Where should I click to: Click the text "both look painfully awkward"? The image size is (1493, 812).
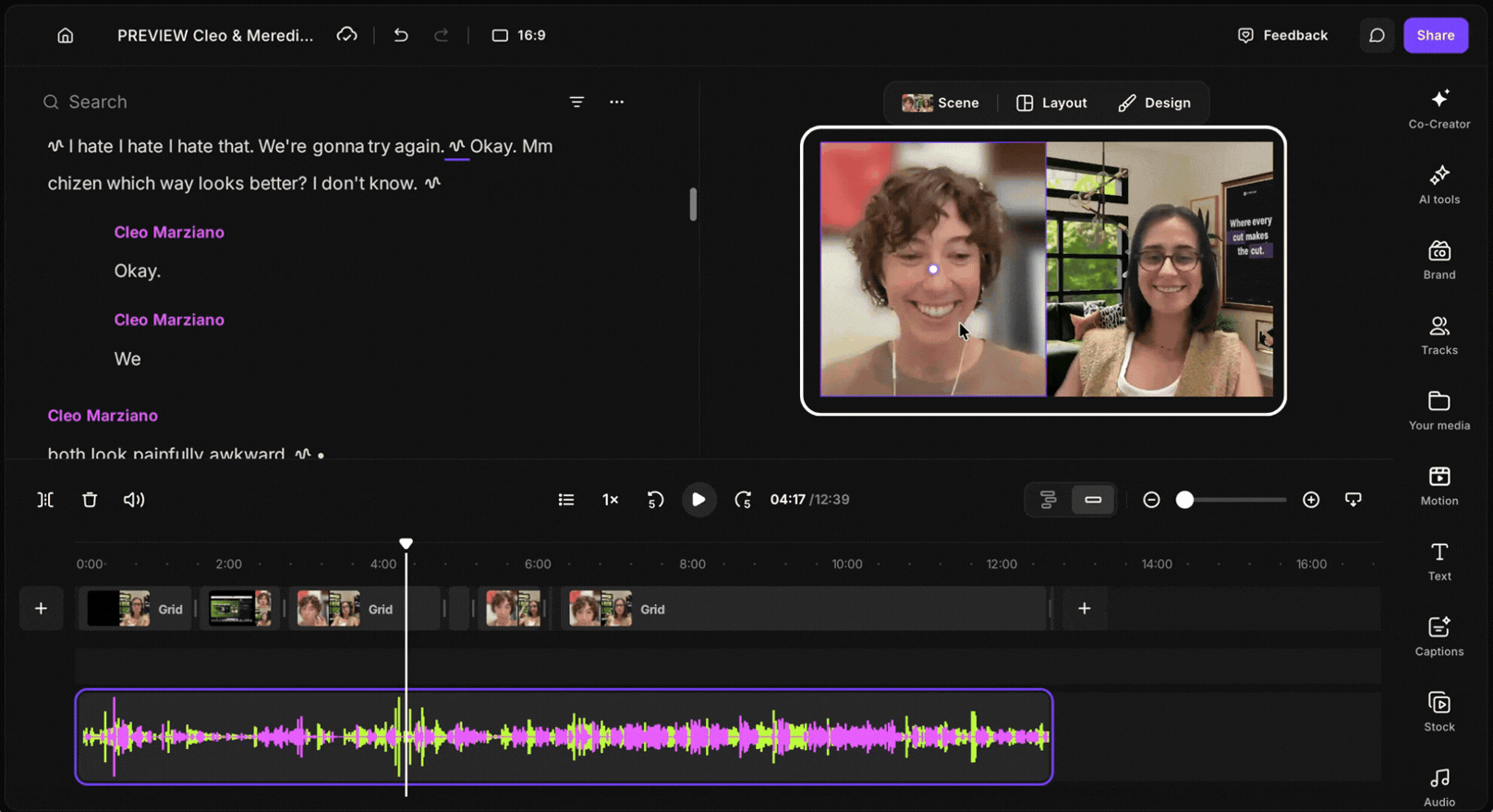pos(166,454)
